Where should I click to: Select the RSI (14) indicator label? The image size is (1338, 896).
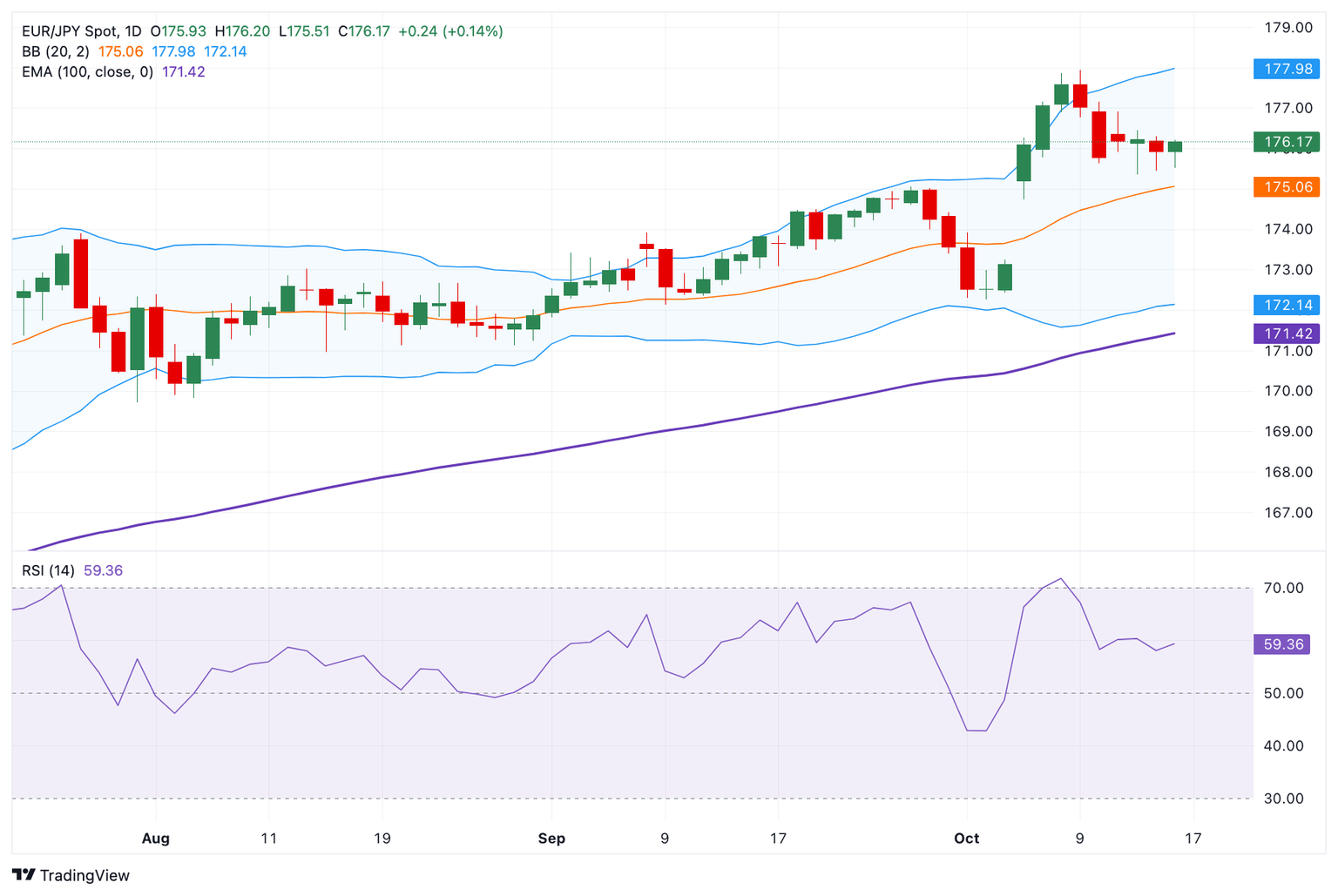[49, 570]
